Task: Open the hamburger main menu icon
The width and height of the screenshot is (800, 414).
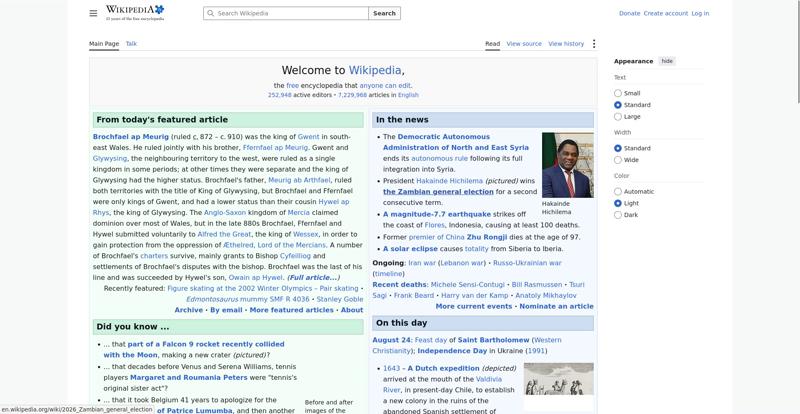Action: (93, 13)
